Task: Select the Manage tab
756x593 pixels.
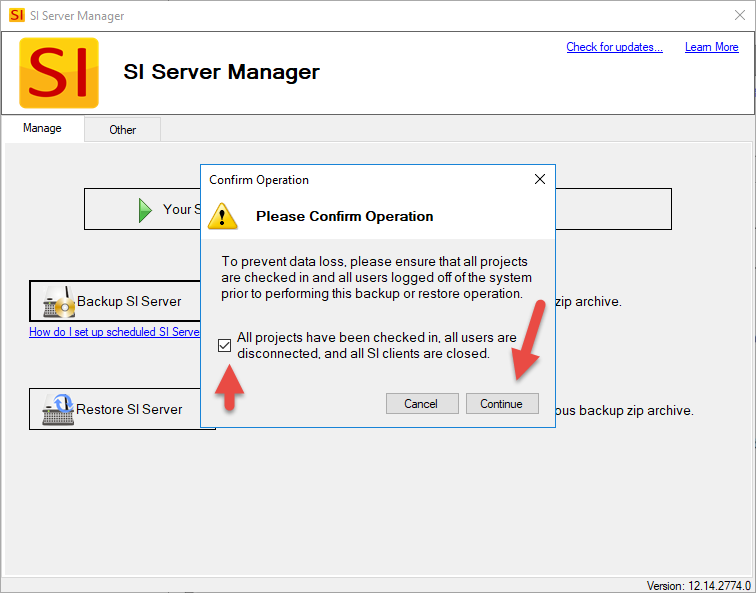Action: click(42, 128)
